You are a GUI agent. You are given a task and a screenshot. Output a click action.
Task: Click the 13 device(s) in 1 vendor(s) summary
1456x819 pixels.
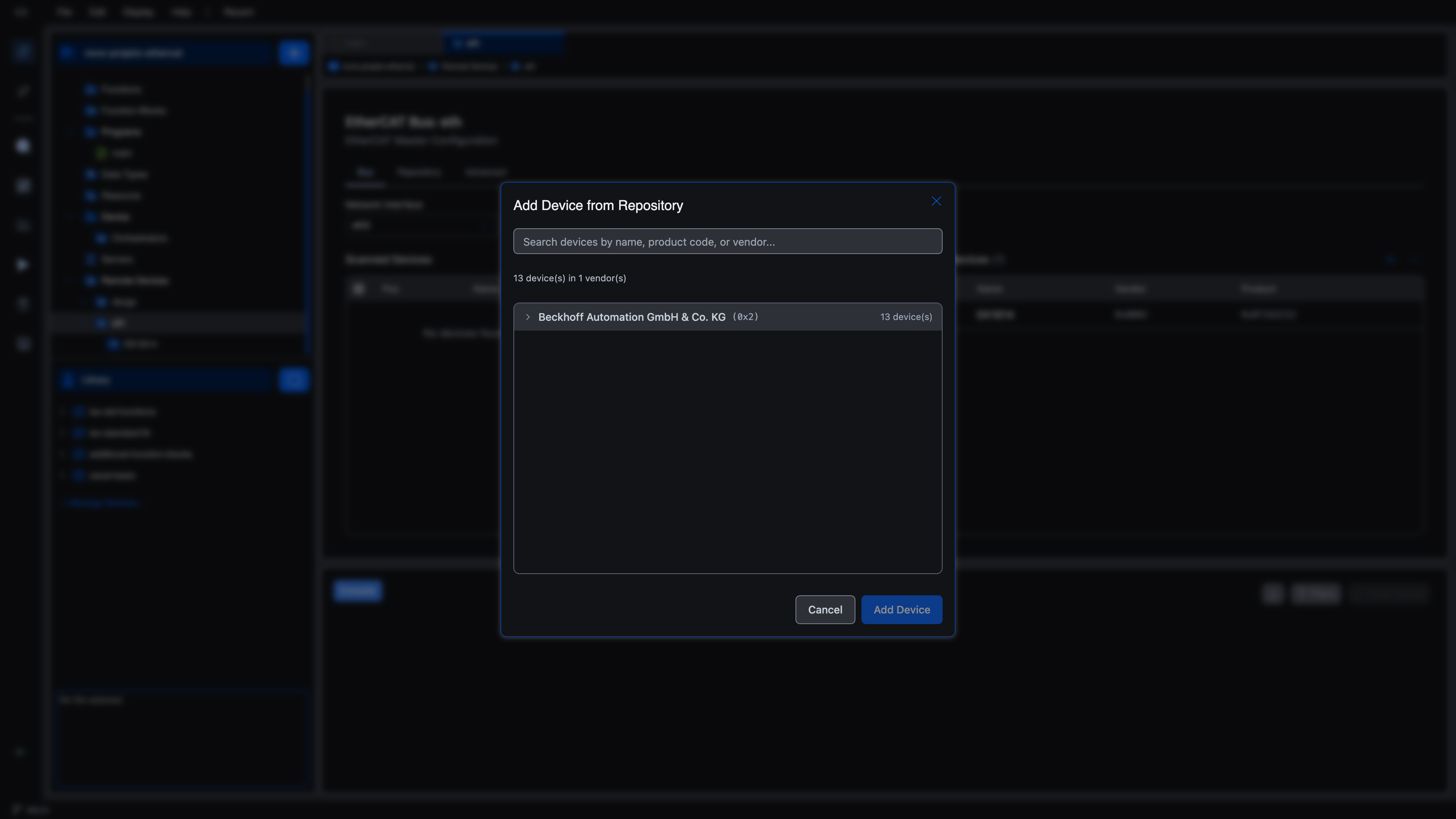(569, 278)
